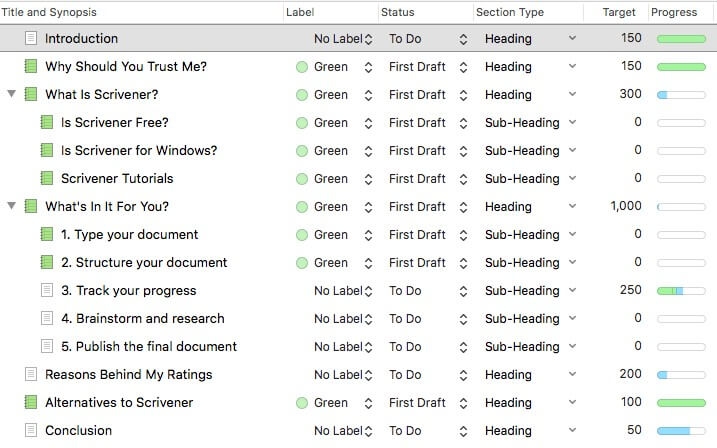Select the 4. Brainstorm and research title
Viewport: 717px width, 448px height.
click(x=143, y=318)
